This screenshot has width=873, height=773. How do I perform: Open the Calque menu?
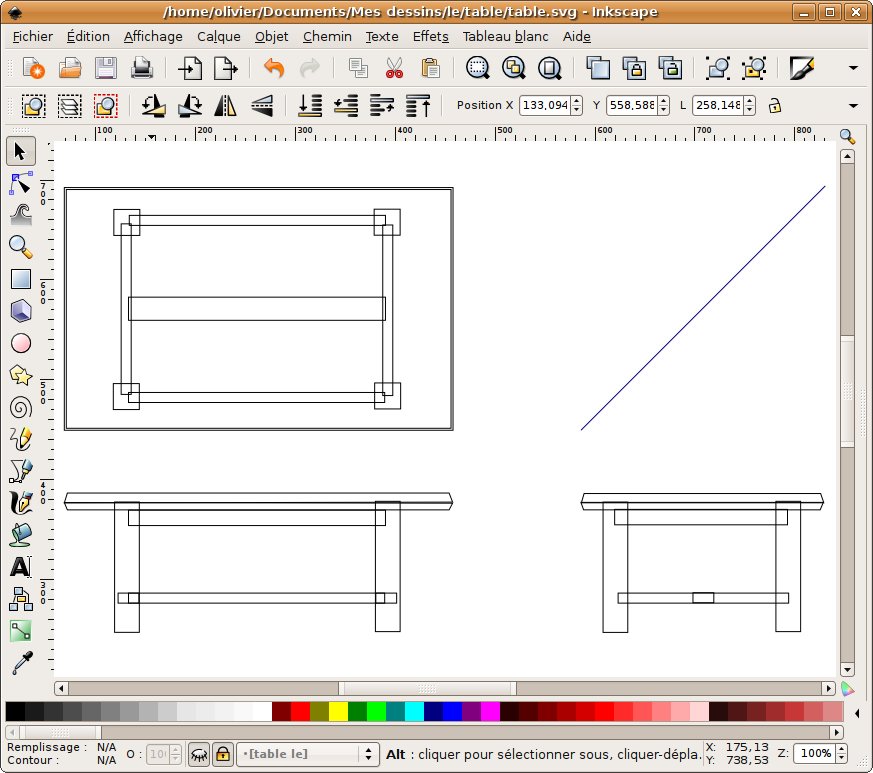219,36
